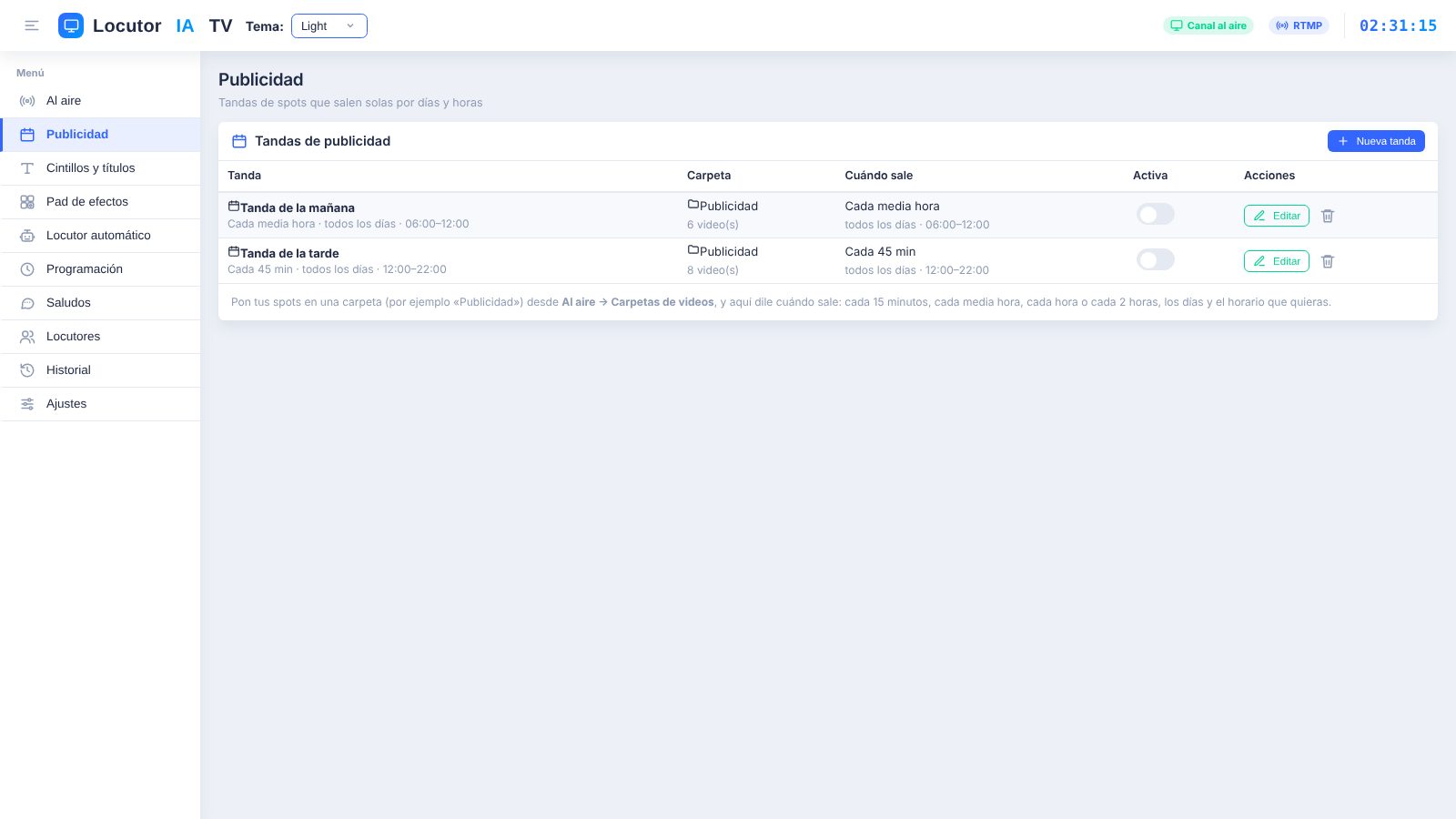Click the Locutor automático robot icon
This screenshot has width=1456, height=819.
point(27,236)
